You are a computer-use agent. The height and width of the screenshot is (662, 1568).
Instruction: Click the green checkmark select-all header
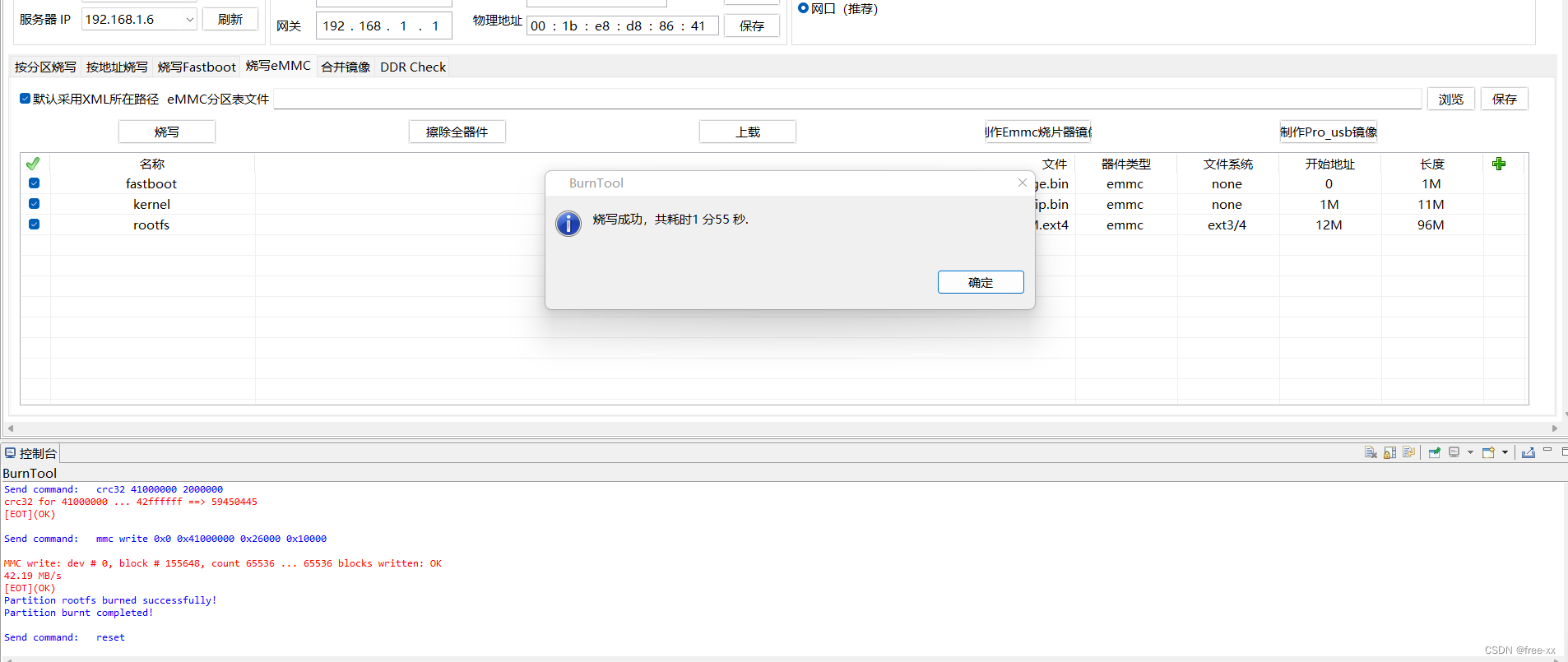(33, 164)
